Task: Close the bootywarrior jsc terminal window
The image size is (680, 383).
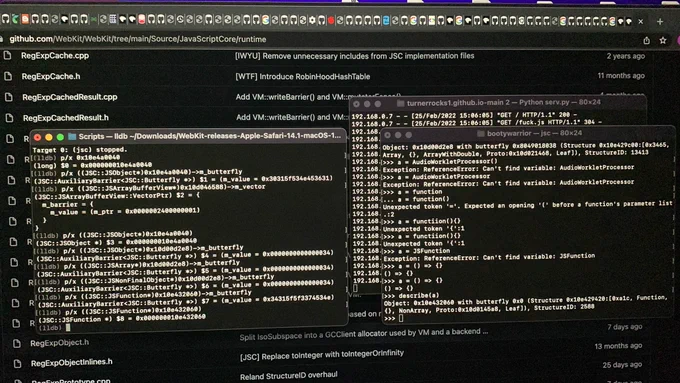Action: [x=387, y=135]
